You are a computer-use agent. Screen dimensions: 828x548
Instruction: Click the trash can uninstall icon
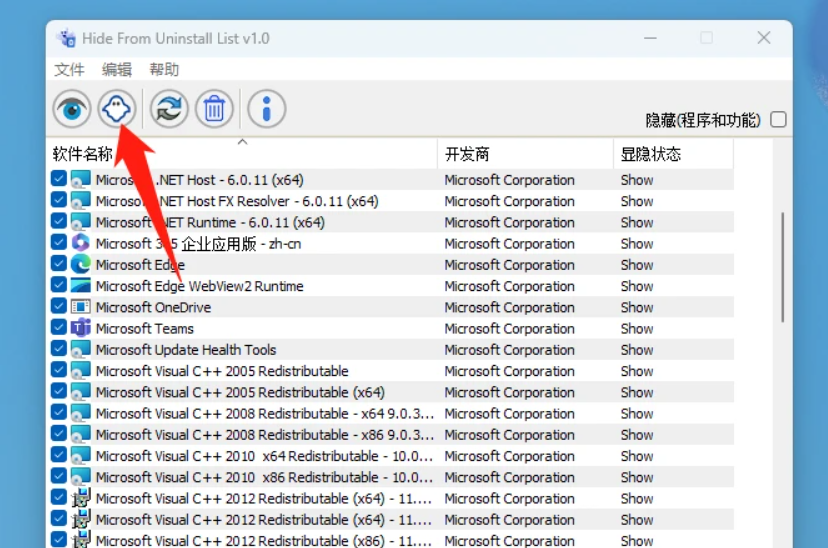[x=214, y=109]
